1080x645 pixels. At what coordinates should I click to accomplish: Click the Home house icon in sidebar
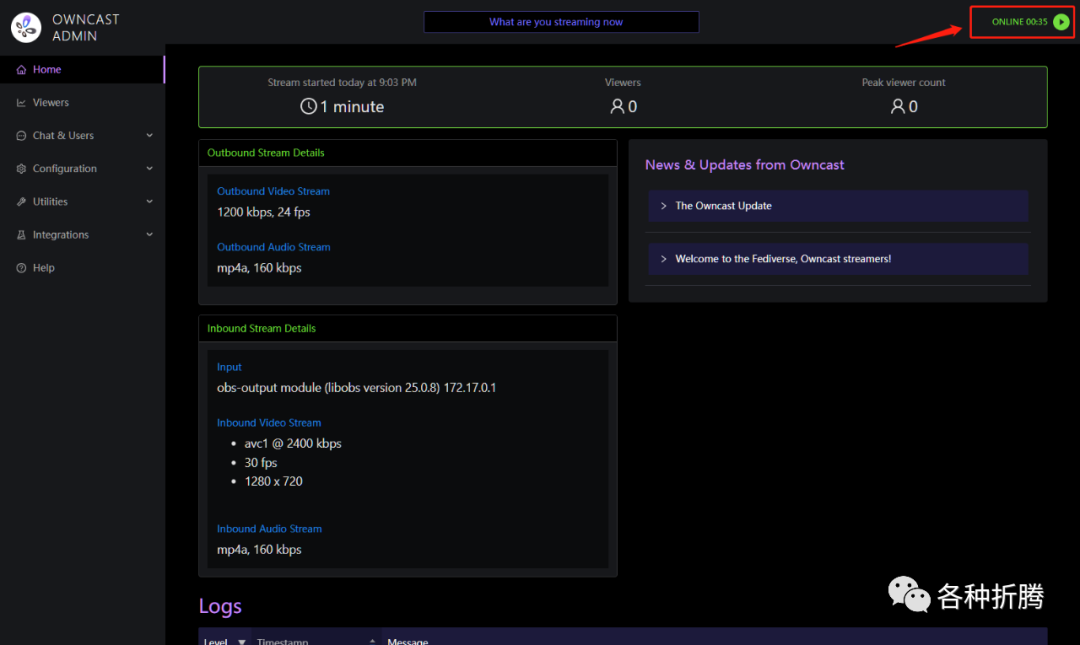pyautogui.click(x=21, y=70)
